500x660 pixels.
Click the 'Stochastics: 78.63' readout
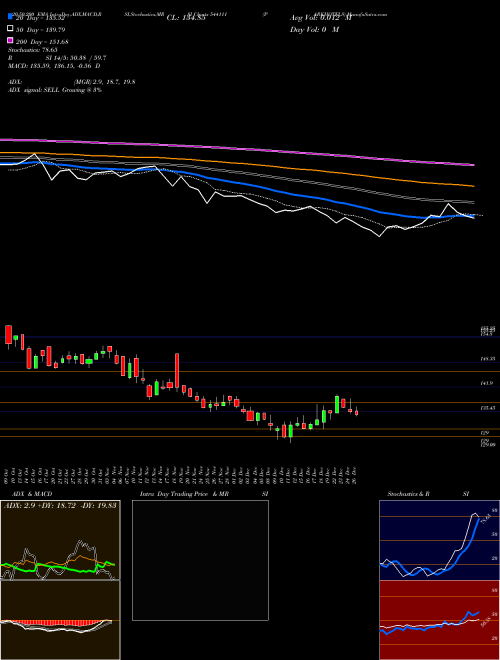33,50
